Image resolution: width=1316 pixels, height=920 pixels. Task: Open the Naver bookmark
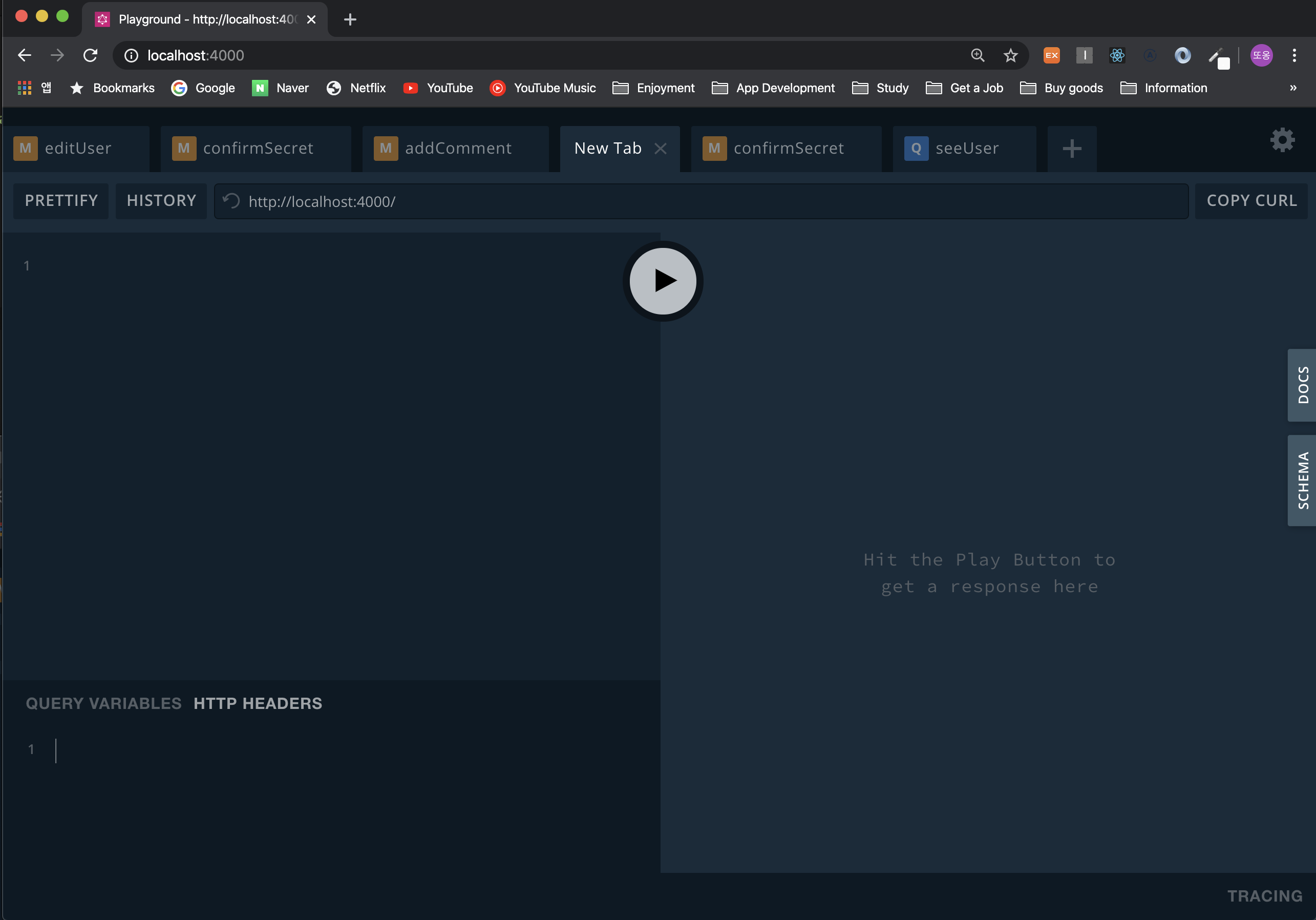280,88
